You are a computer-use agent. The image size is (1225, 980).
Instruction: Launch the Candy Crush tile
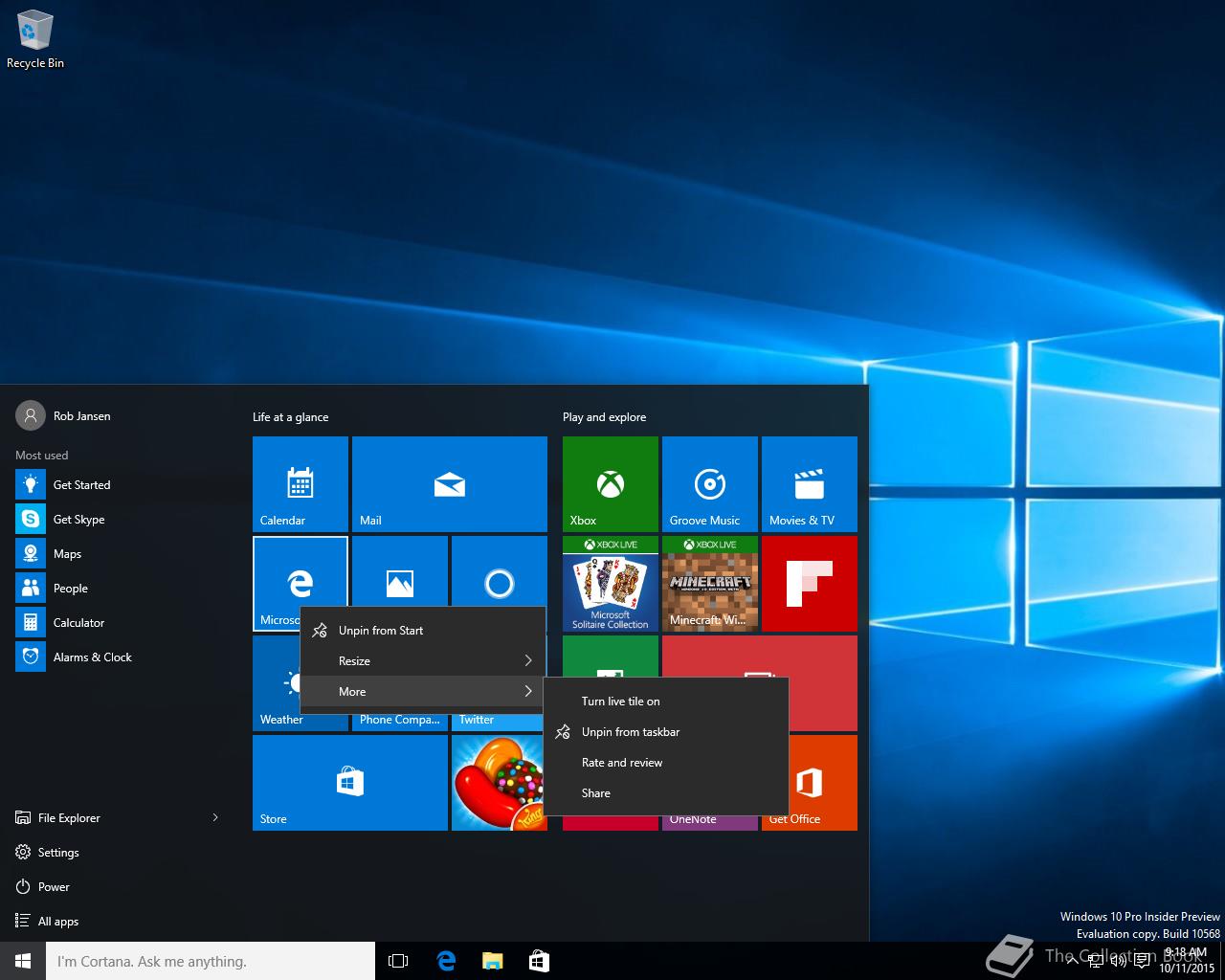tap(498, 783)
